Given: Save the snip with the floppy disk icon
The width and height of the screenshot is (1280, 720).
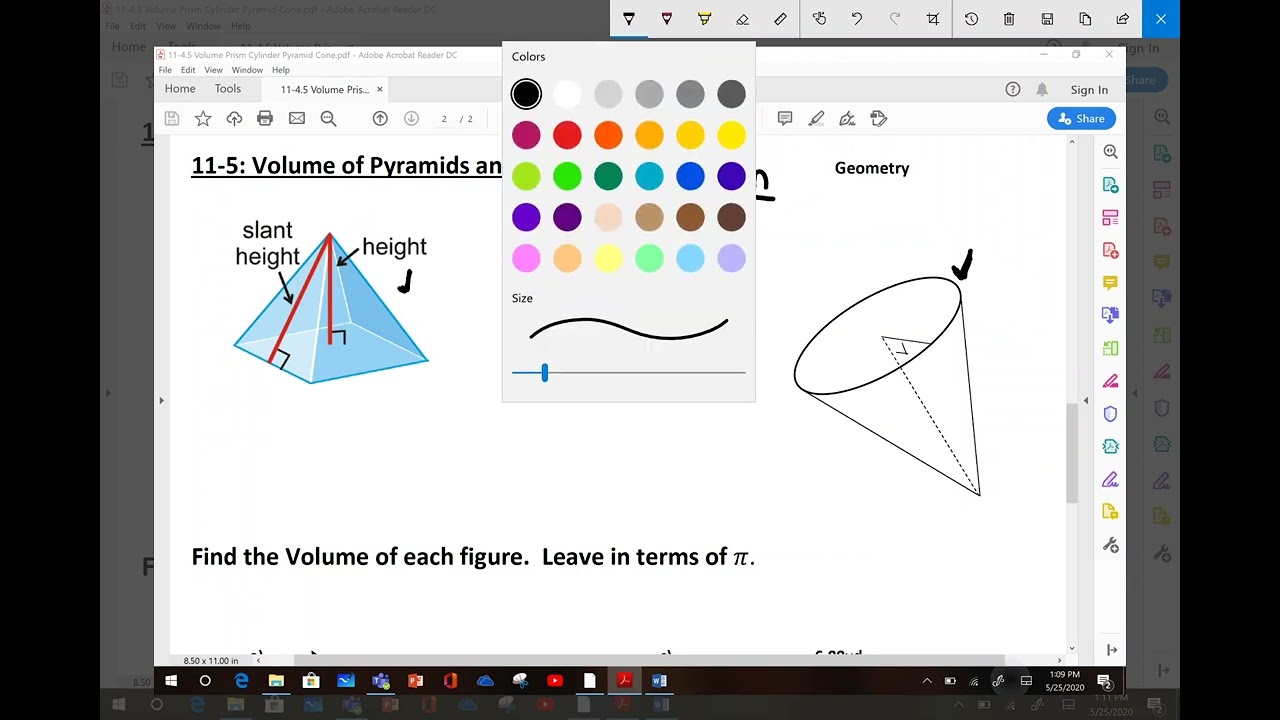Looking at the screenshot, I should [1047, 19].
